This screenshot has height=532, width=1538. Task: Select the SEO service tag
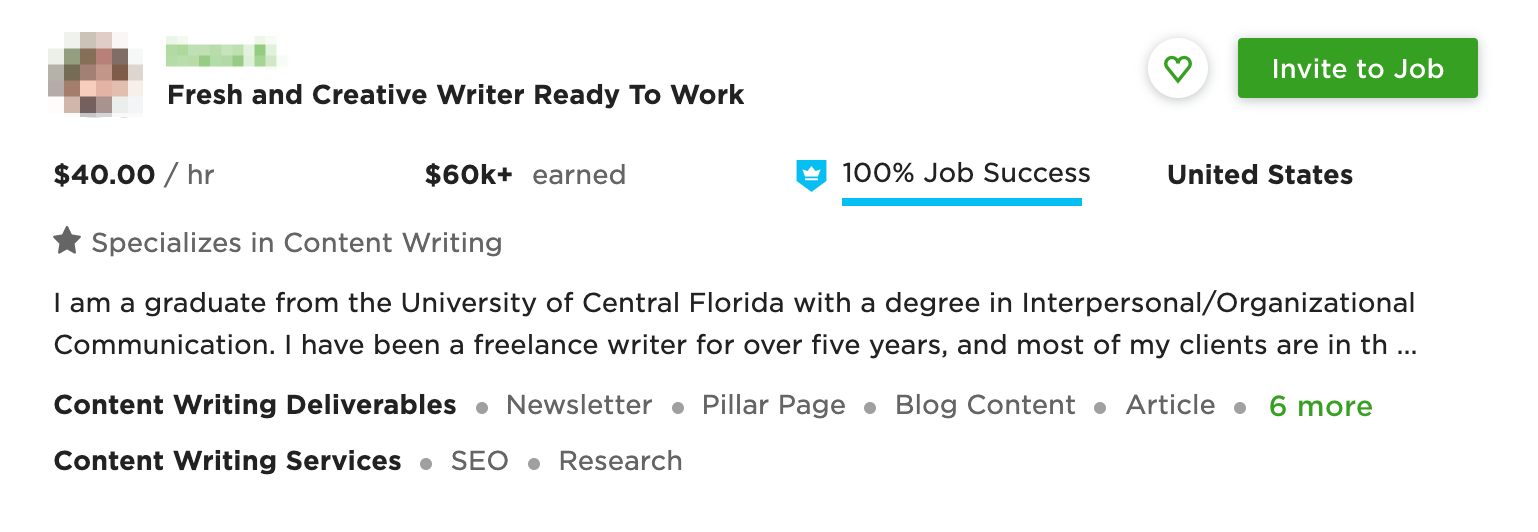tap(479, 461)
